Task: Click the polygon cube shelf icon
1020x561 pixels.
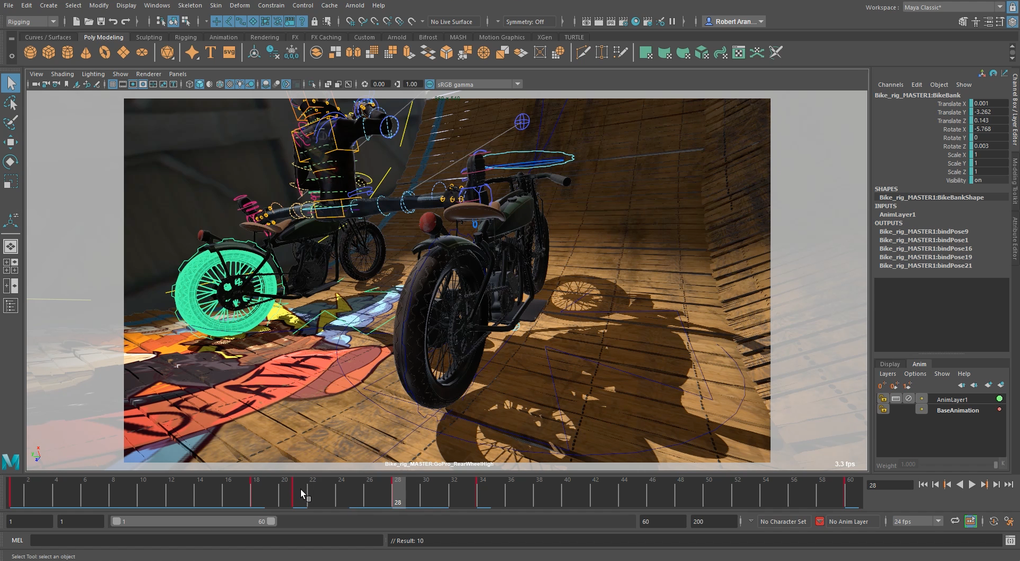Action: tap(48, 53)
